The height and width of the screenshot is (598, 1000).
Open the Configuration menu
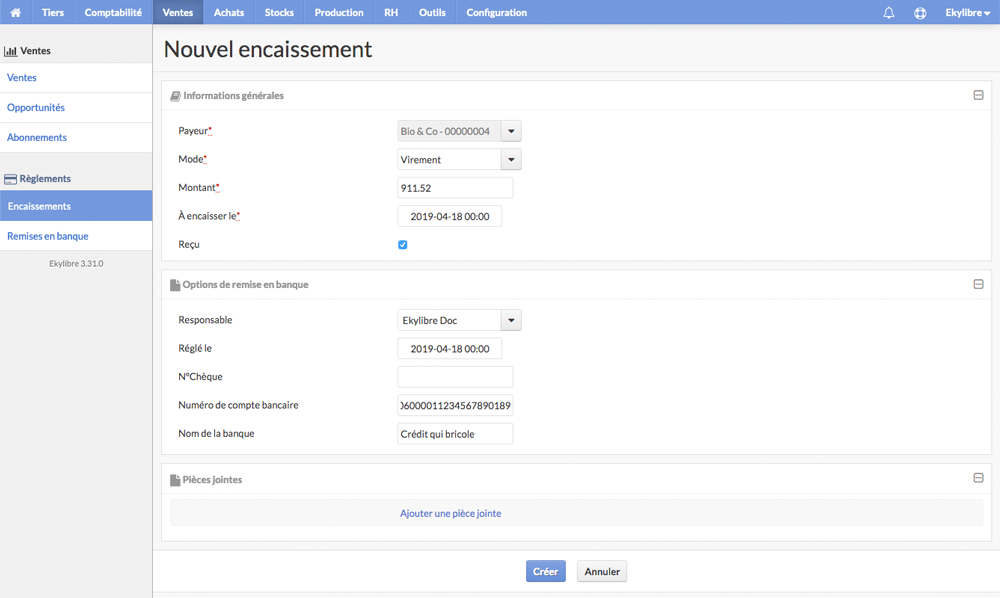(x=496, y=12)
